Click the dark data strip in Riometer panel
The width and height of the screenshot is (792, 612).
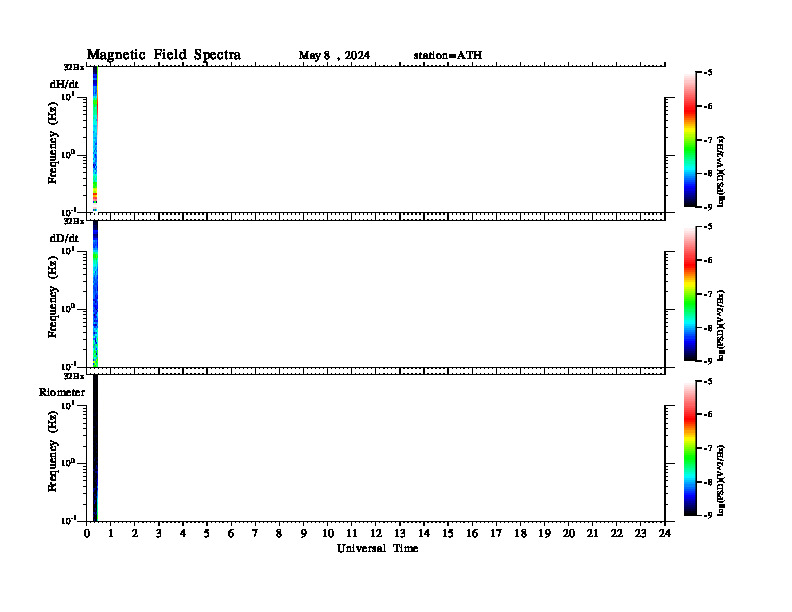(x=95, y=448)
